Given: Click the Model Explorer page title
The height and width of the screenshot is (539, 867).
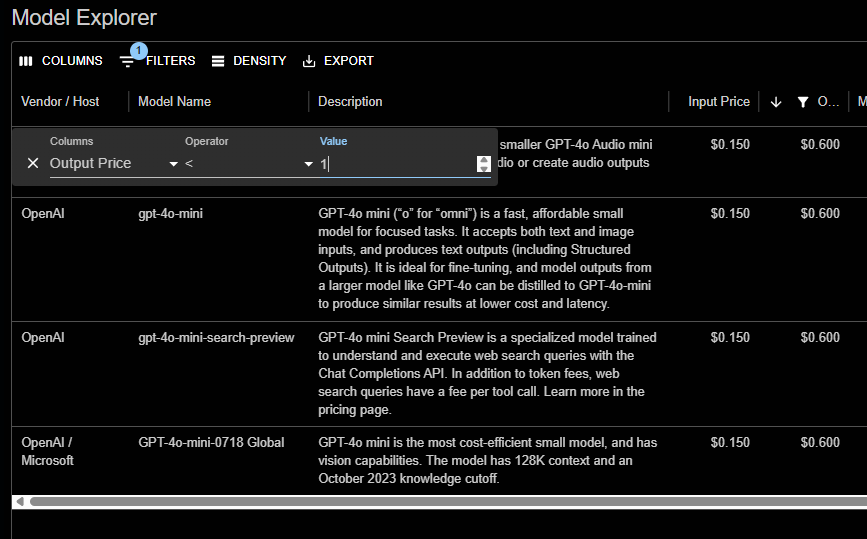Looking at the screenshot, I should point(84,18).
